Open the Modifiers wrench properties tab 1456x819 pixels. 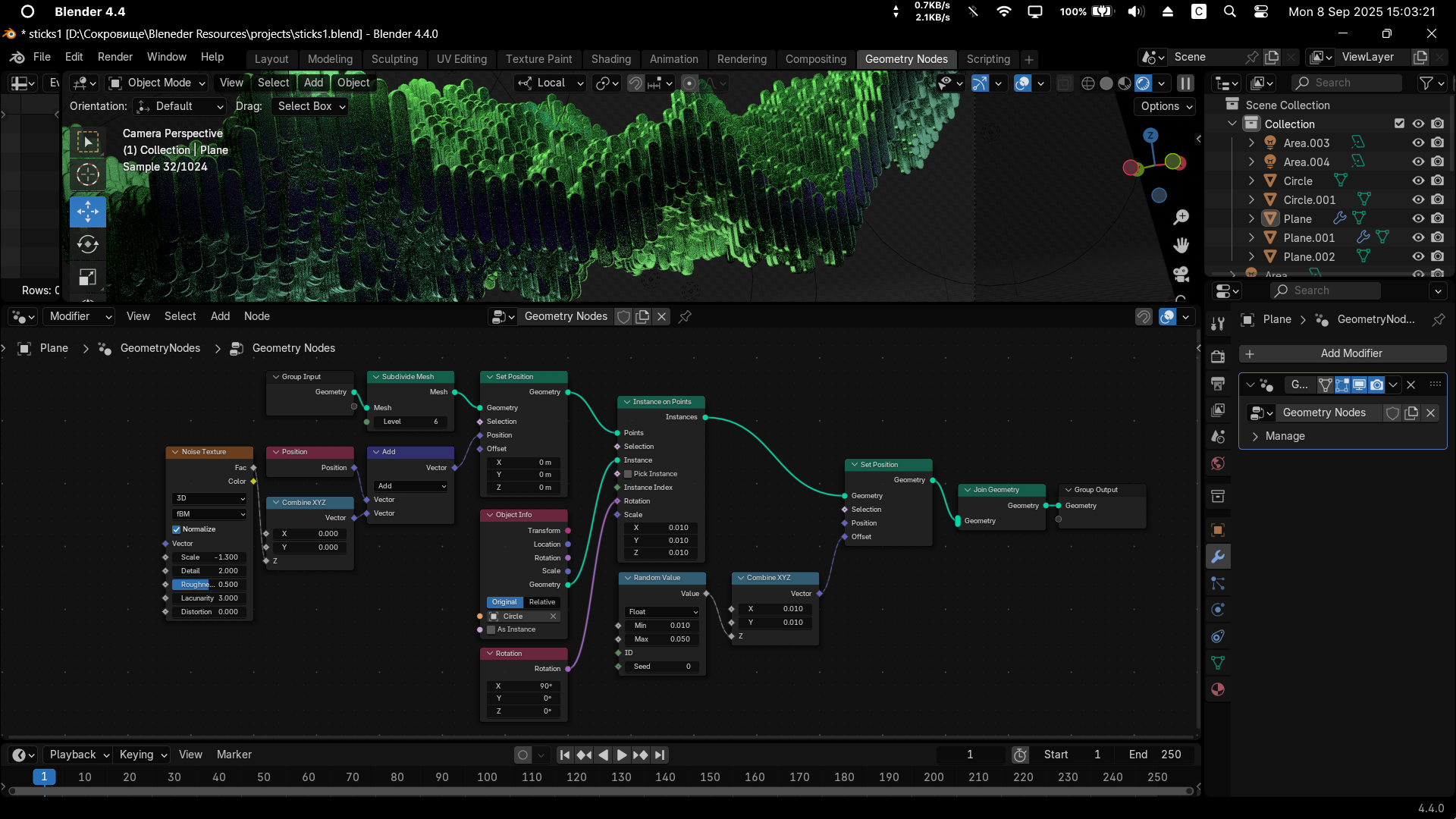1218,557
